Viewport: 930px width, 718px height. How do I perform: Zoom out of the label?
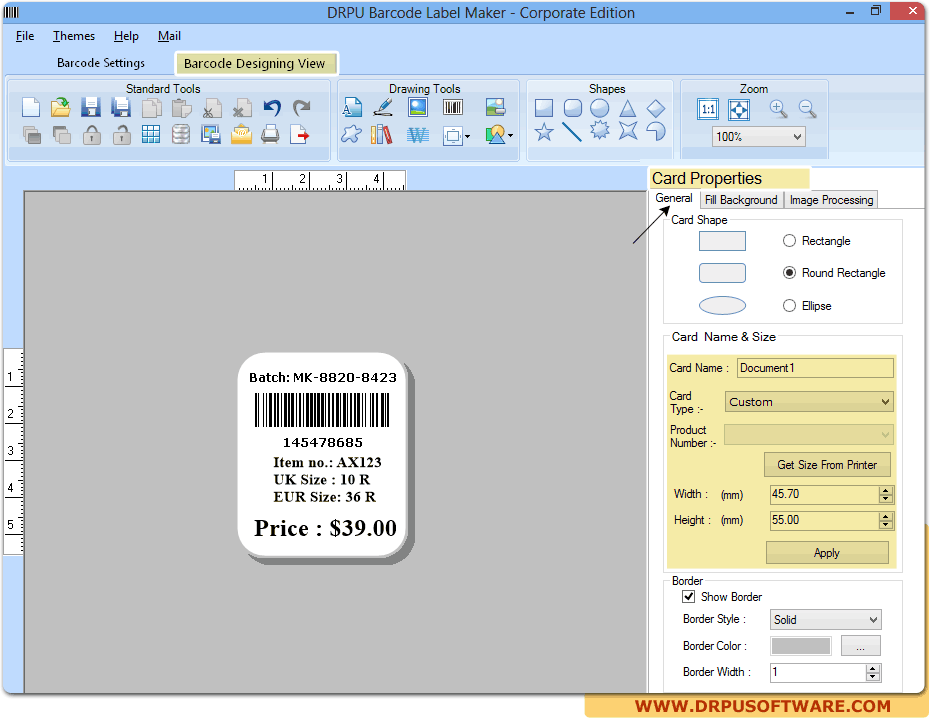807,109
